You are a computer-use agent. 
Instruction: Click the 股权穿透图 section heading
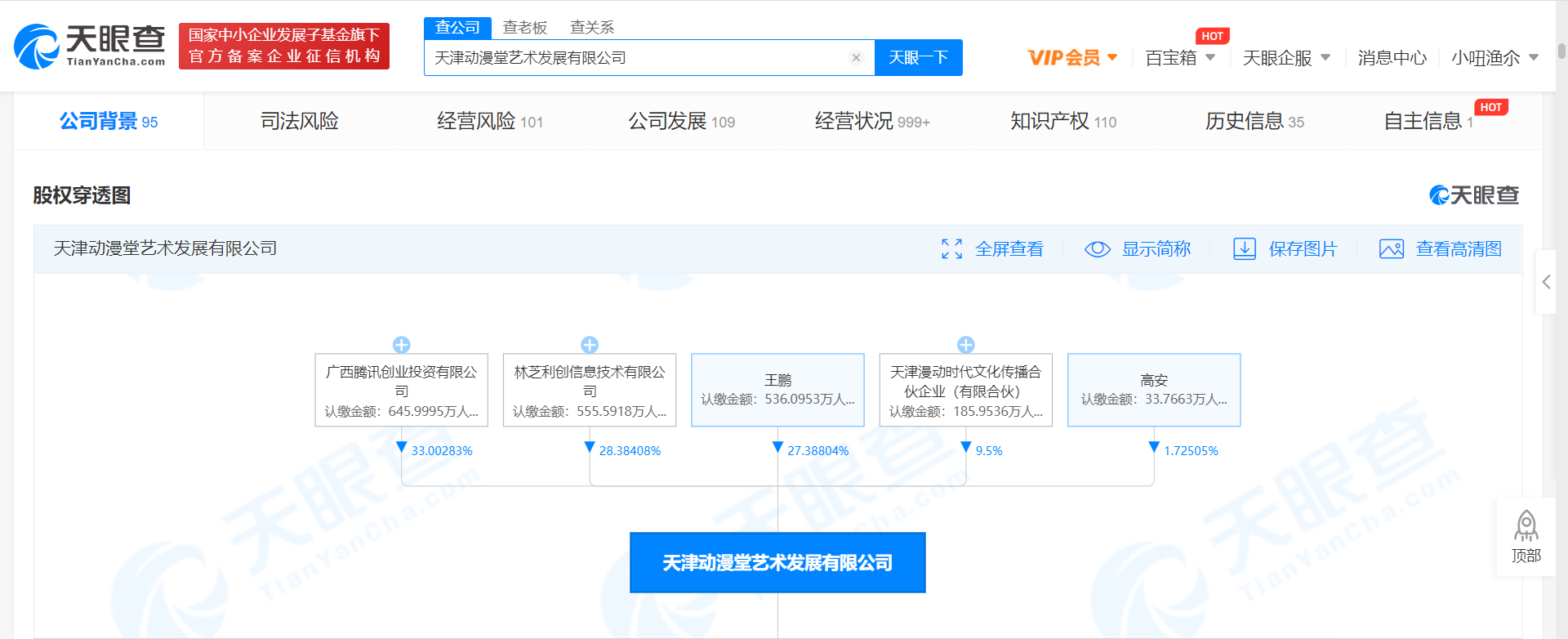click(x=82, y=195)
